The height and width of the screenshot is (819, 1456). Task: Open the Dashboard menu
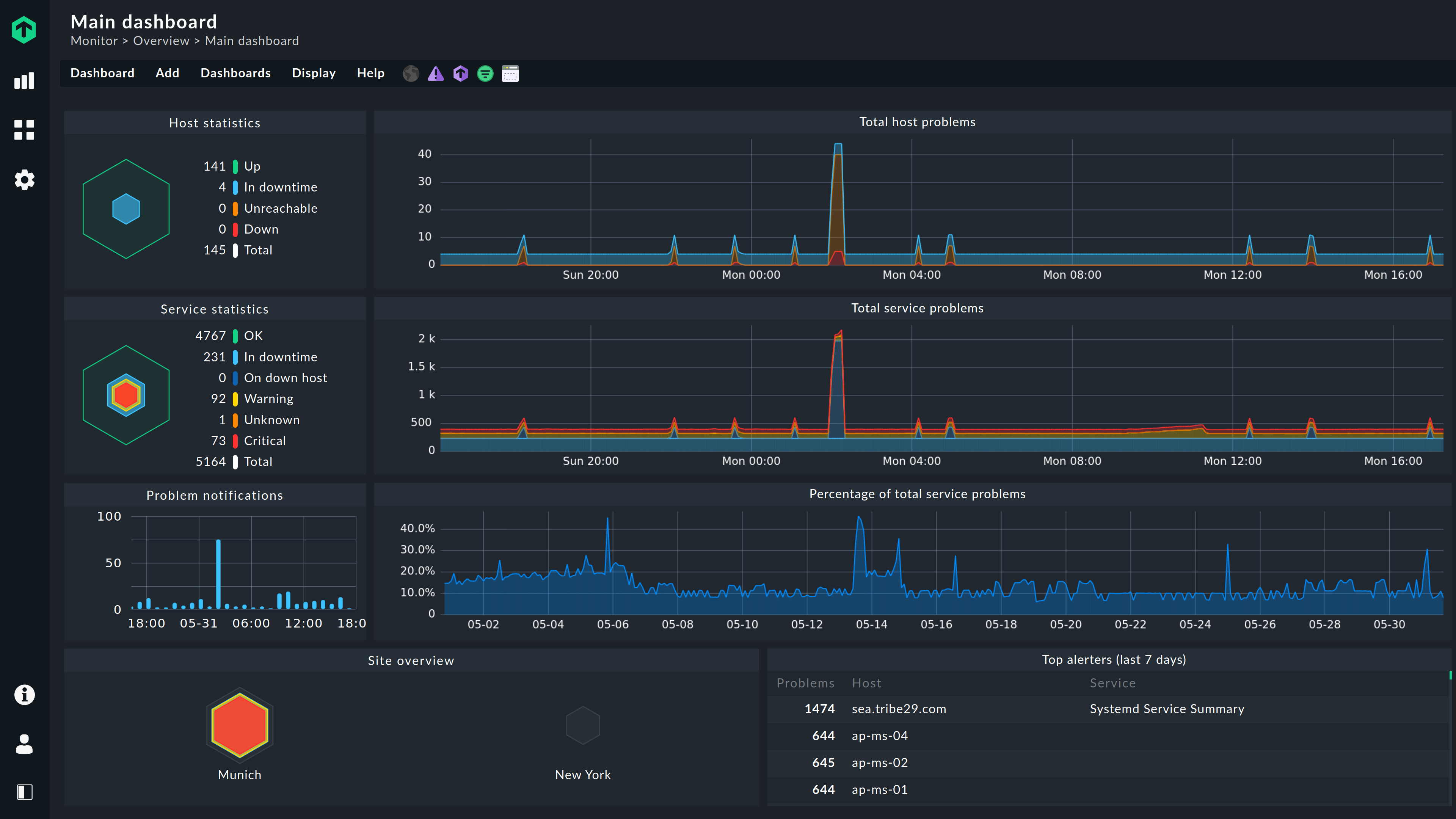coord(102,73)
